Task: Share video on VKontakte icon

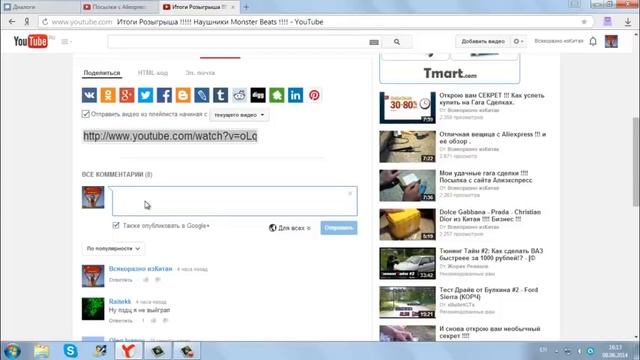Action: click(x=89, y=96)
